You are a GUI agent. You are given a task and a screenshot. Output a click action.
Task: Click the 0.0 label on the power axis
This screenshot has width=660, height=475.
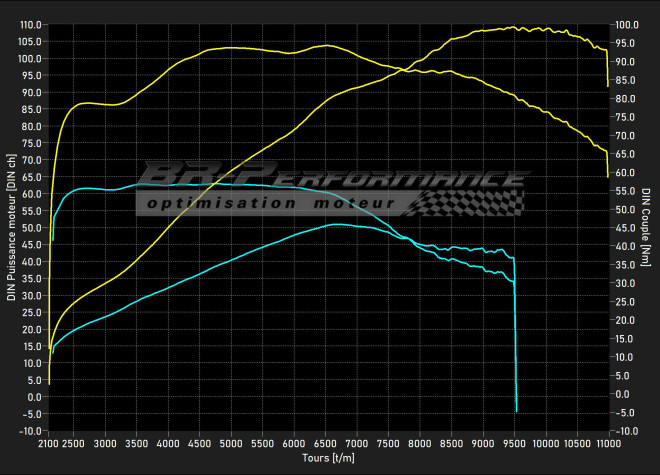coord(35,397)
